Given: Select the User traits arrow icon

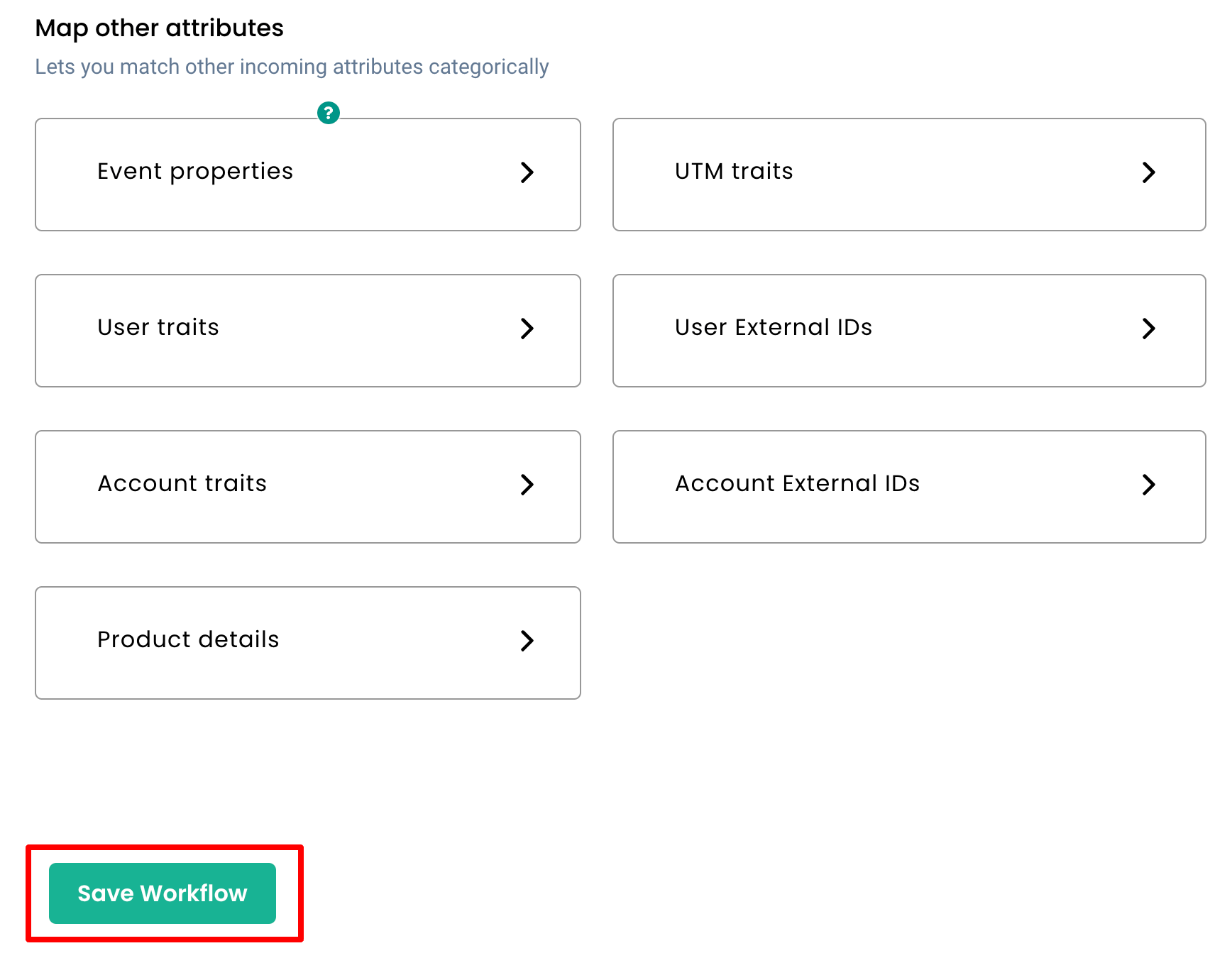Looking at the screenshot, I should pos(527,329).
